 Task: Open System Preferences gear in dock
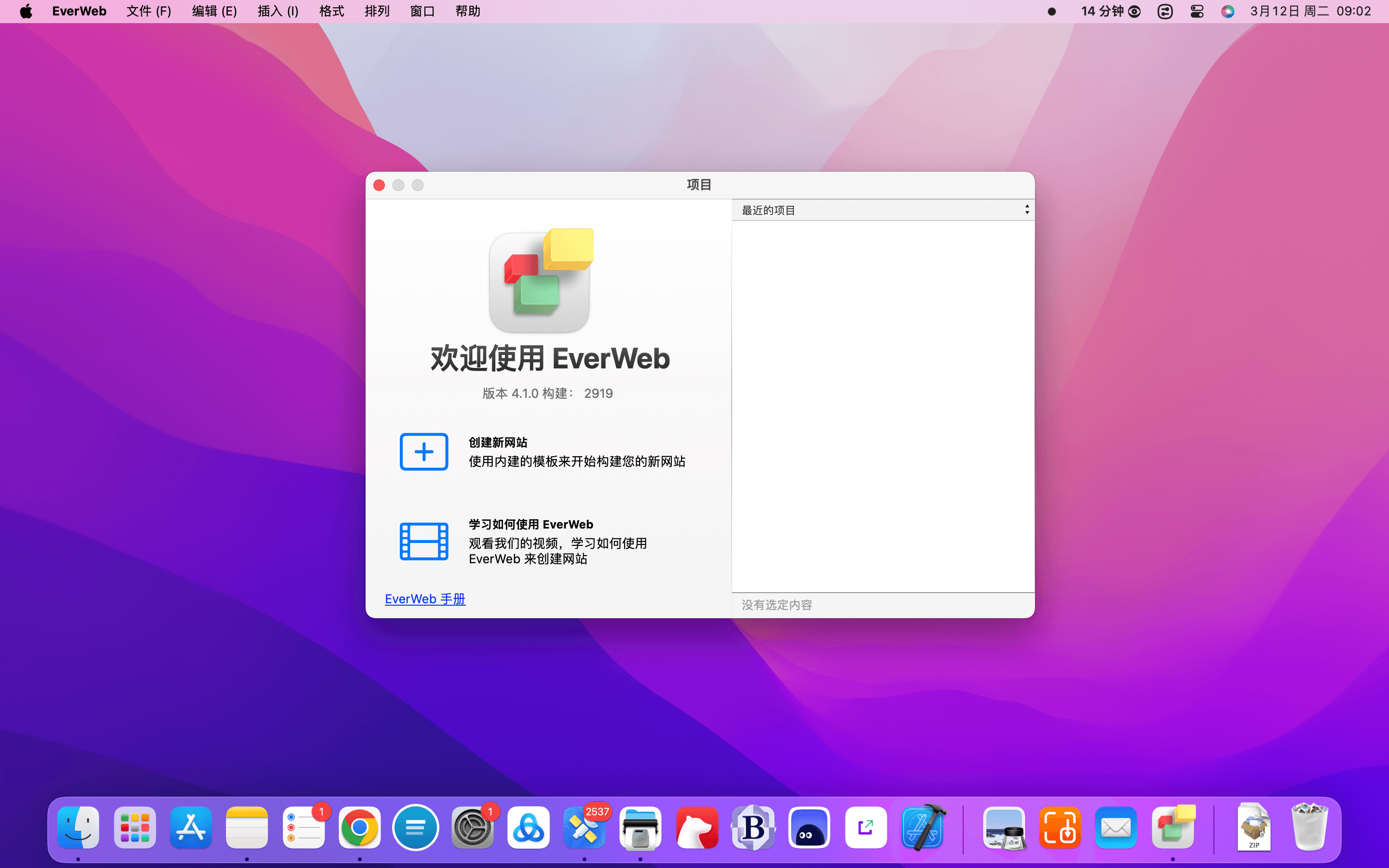472,827
